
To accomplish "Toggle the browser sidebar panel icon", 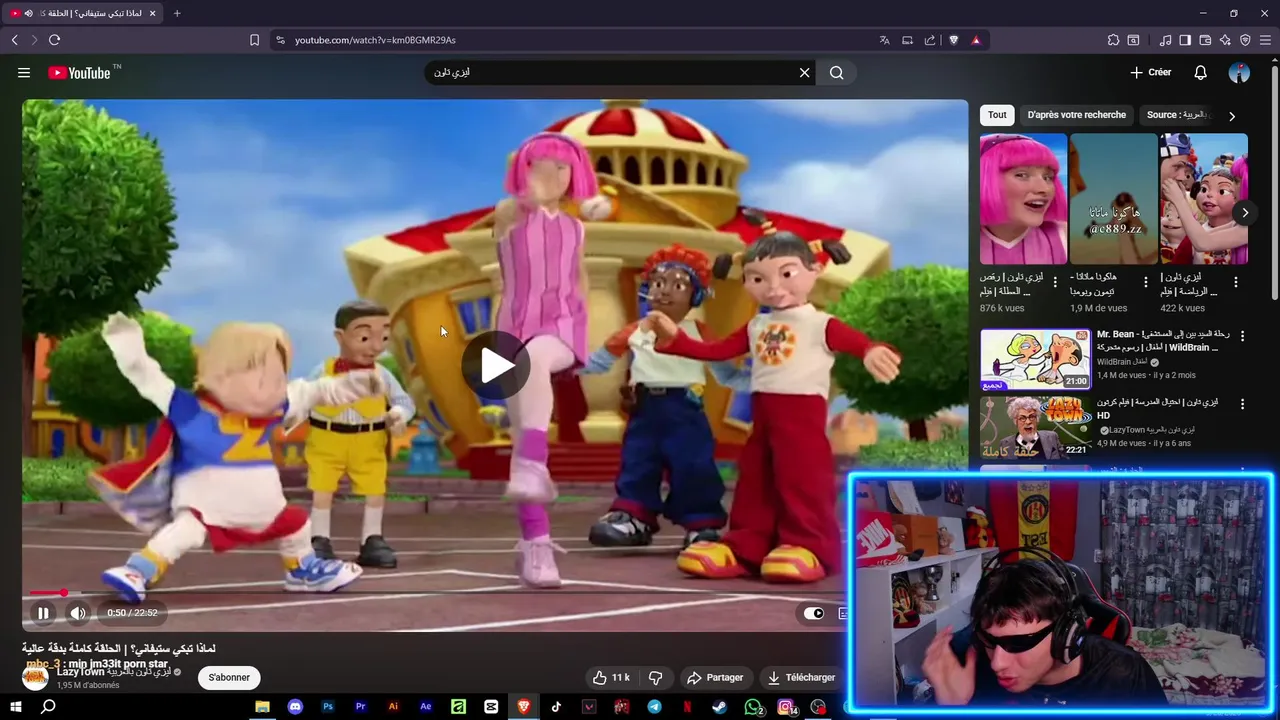I will [1185, 40].
